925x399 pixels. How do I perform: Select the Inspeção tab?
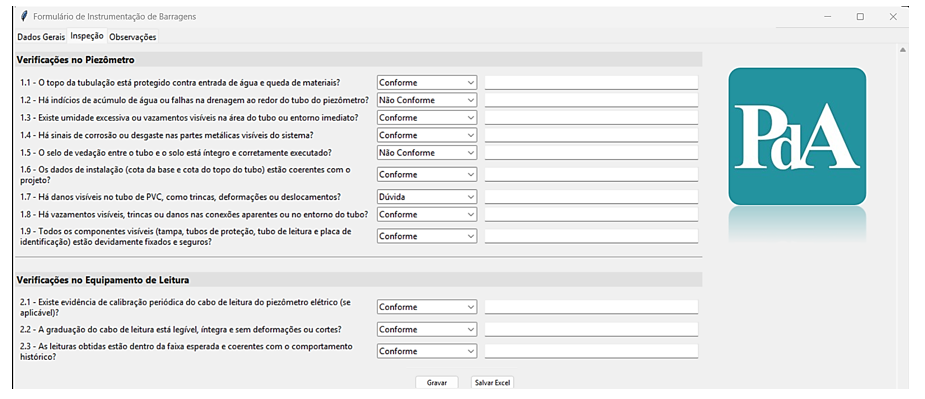click(87, 36)
